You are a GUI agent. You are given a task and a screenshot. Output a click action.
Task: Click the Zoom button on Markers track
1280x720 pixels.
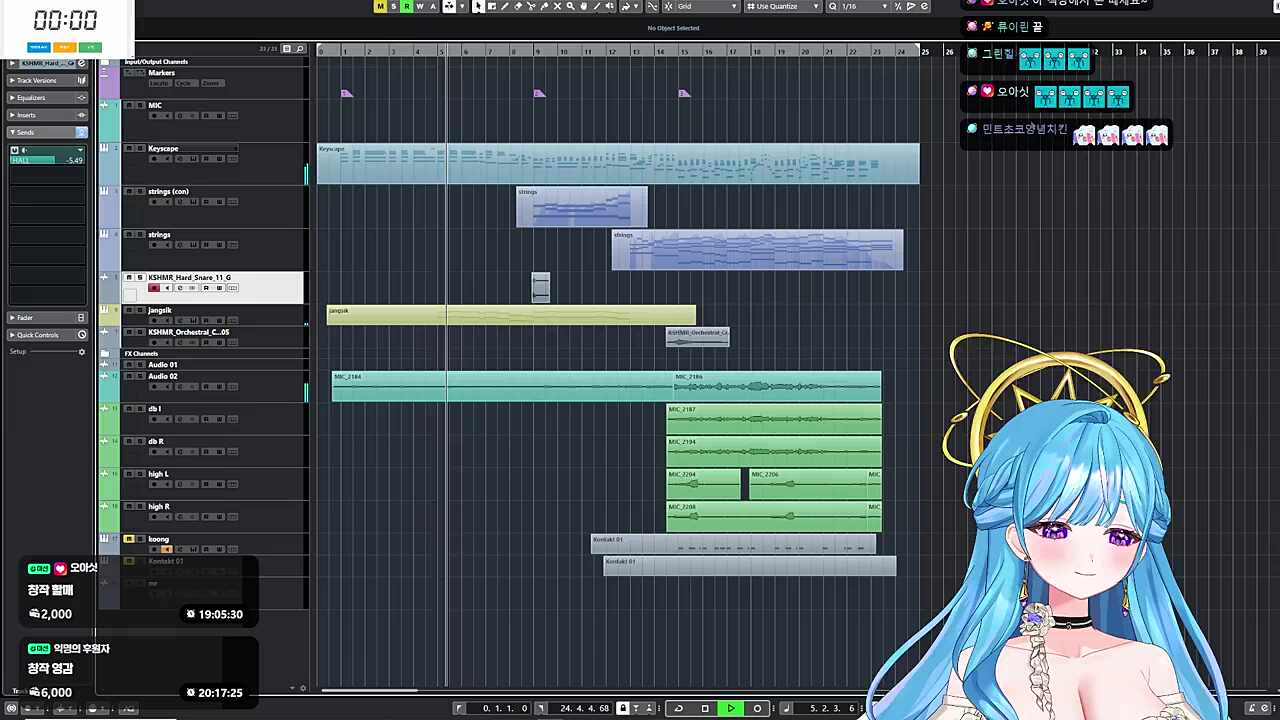click(x=212, y=83)
